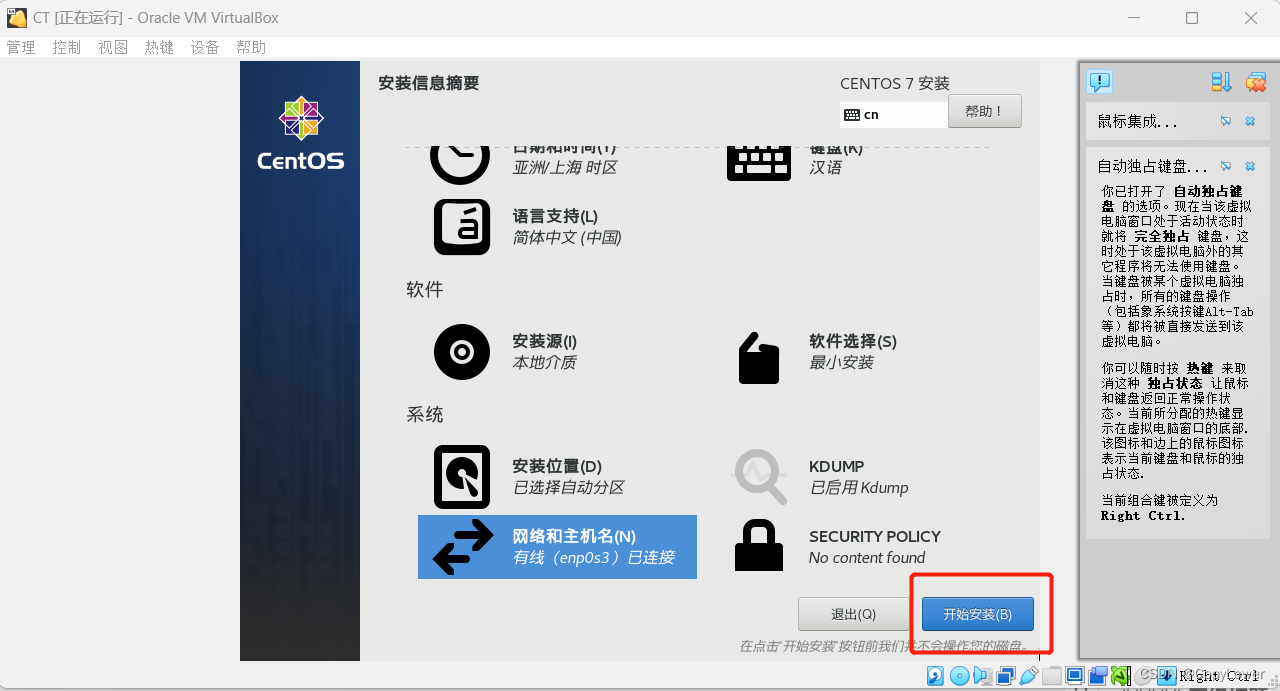Click the mute icon on 鼠标集成 notification
This screenshot has width=1280, height=691.
tap(1226, 121)
